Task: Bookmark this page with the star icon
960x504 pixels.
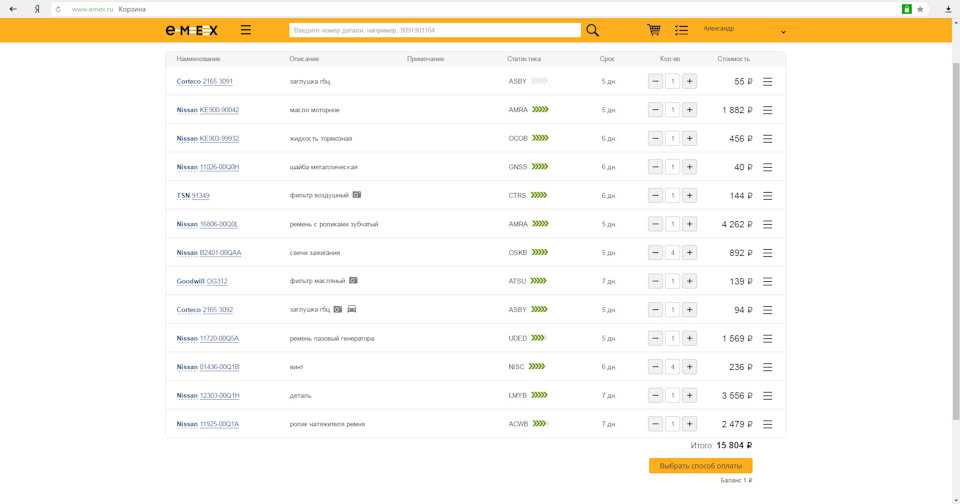Action: (920, 9)
